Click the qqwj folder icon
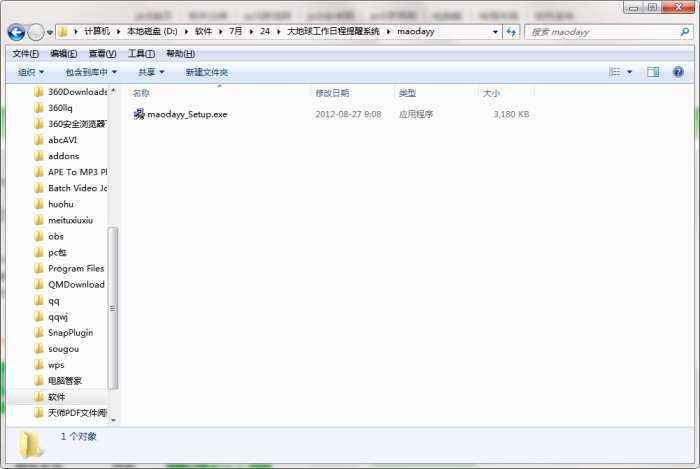Screen dimensions: 700x469 click(x=39, y=317)
